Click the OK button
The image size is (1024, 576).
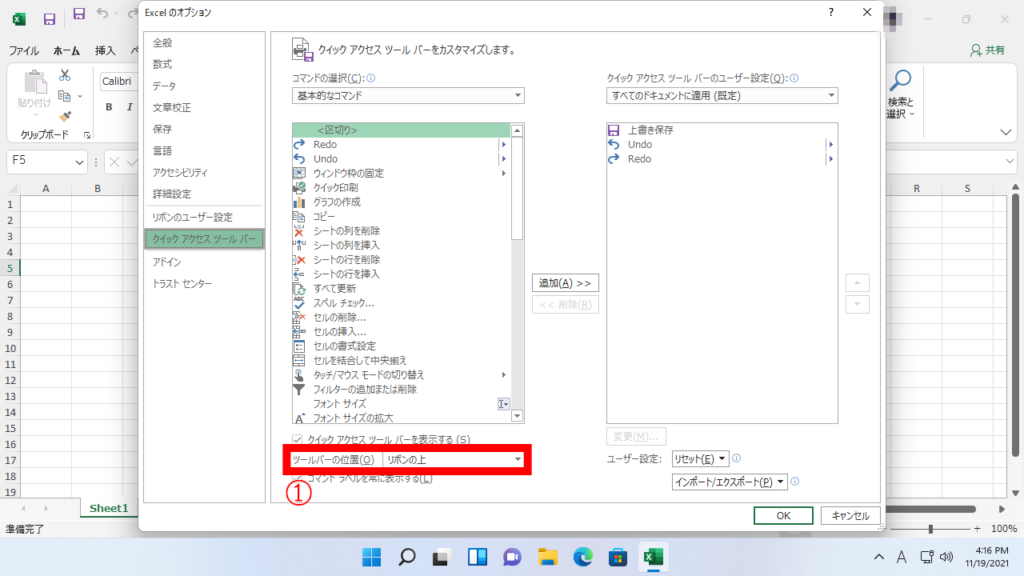click(783, 515)
